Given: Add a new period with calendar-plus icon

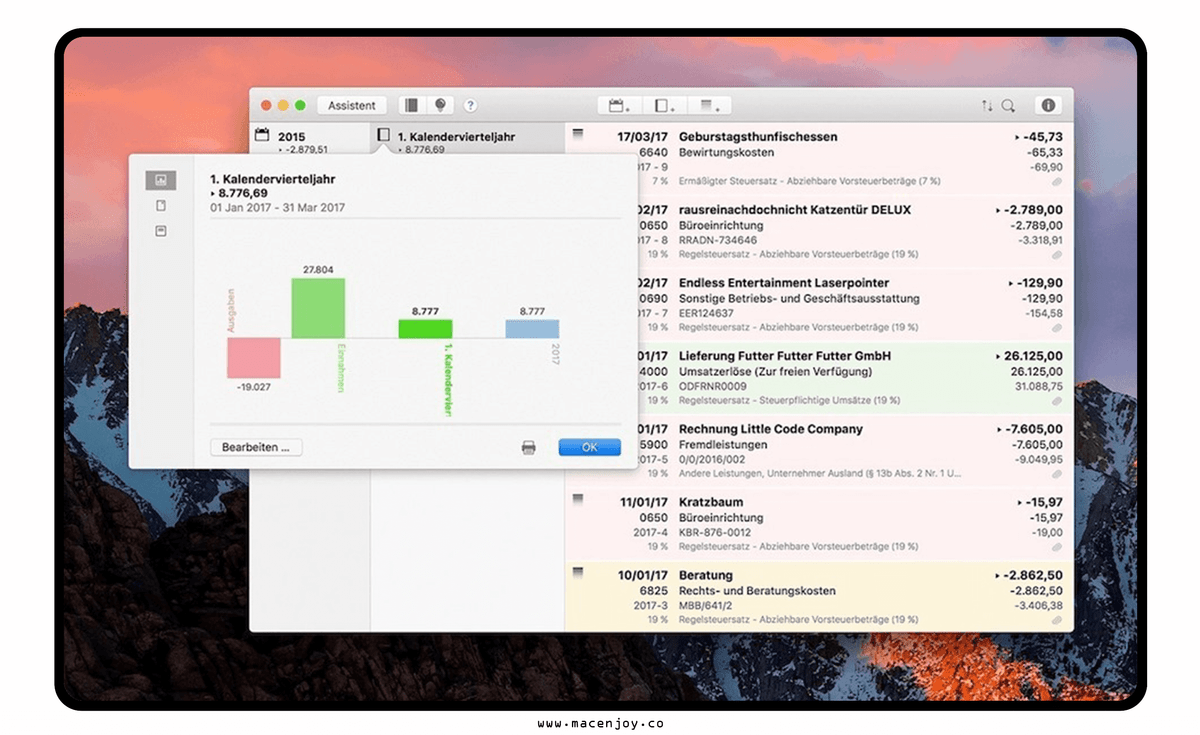Looking at the screenshot, I should pyautogui.click(x=619, y=105).
